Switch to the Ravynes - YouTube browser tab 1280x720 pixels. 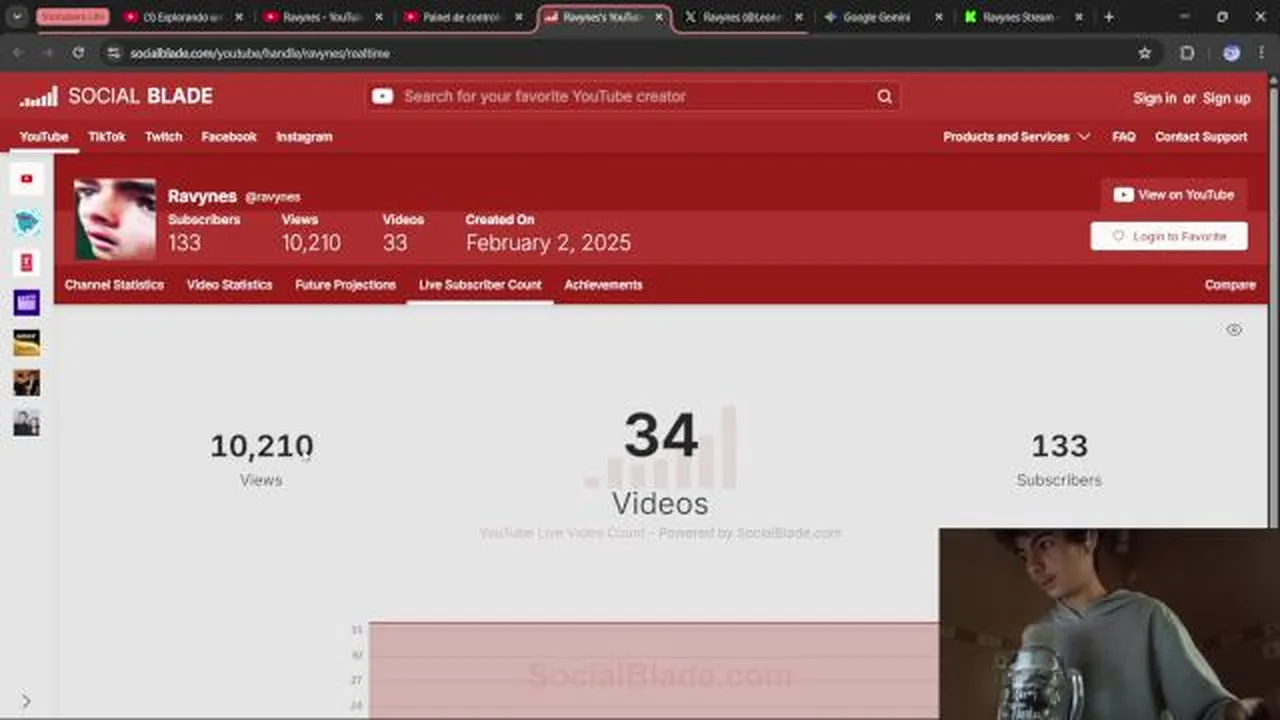tap(323, 17)
